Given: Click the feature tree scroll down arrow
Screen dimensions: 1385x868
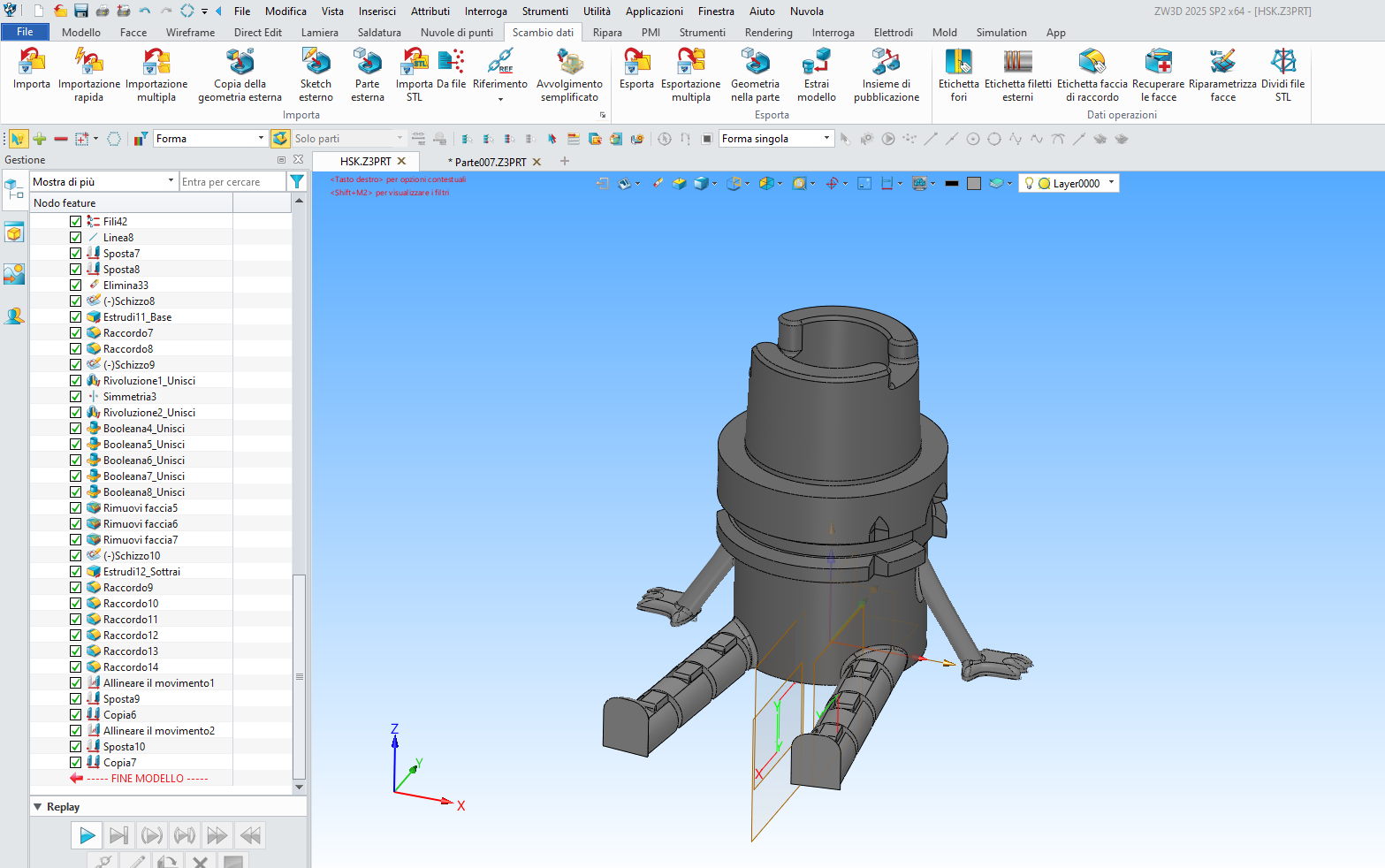Looking at the screenshot, I should tap(299, 787).
